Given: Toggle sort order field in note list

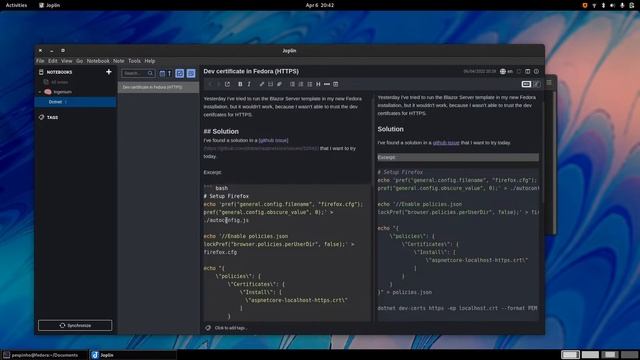Looking at the screenshot, I should (162, 73).
